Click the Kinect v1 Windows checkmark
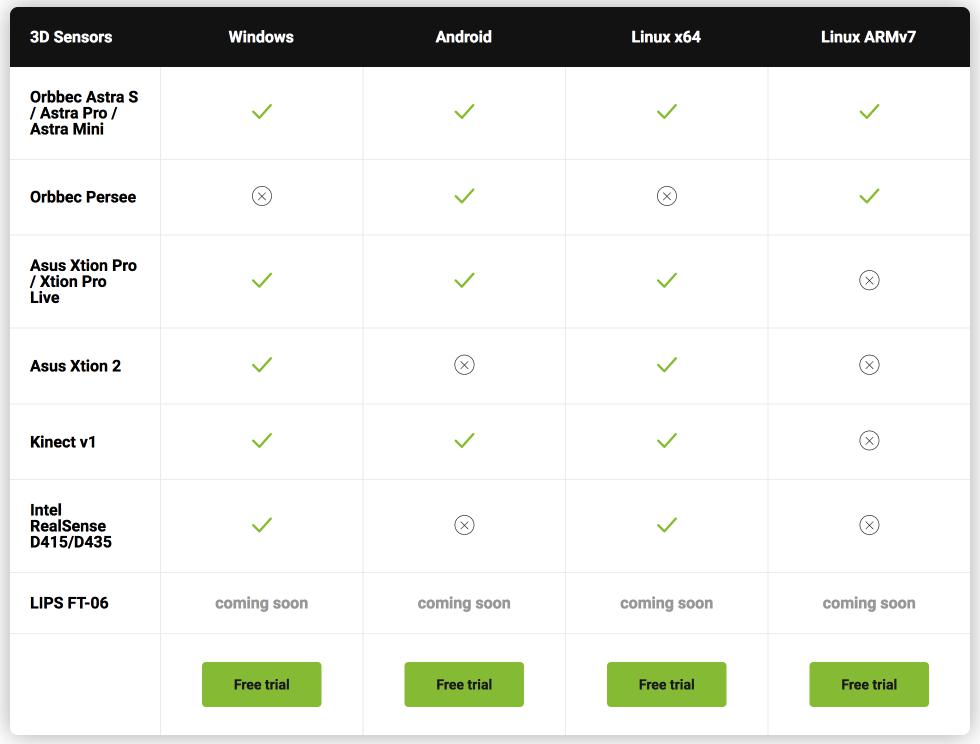 point(262,441)
